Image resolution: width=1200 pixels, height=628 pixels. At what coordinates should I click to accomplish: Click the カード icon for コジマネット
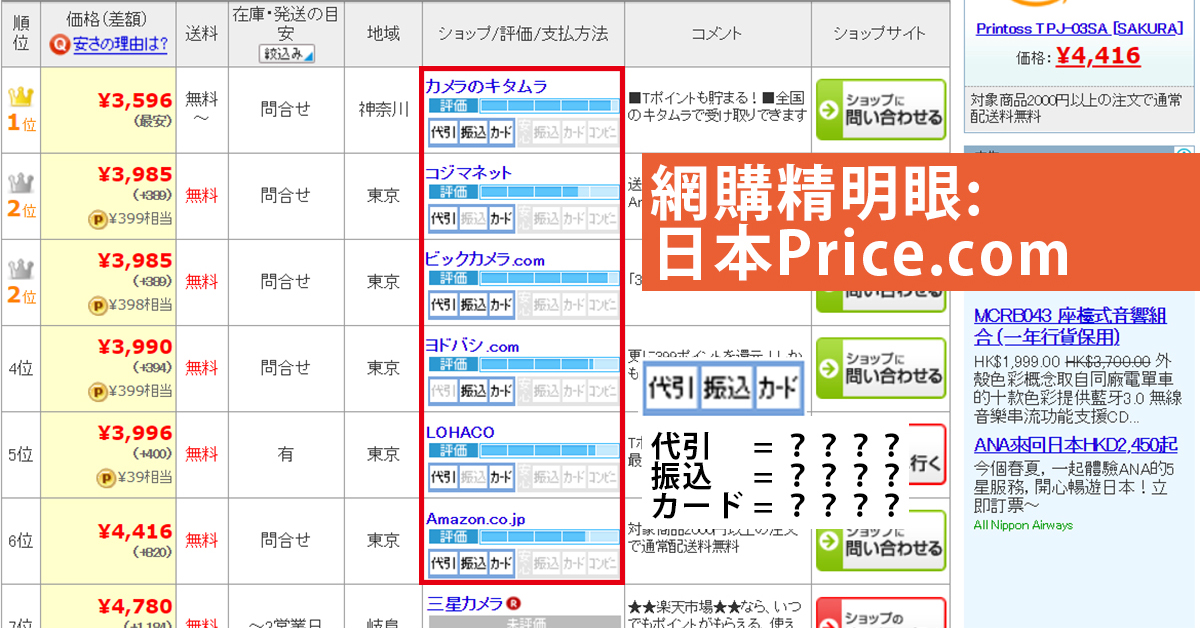(x=501, y=217)
